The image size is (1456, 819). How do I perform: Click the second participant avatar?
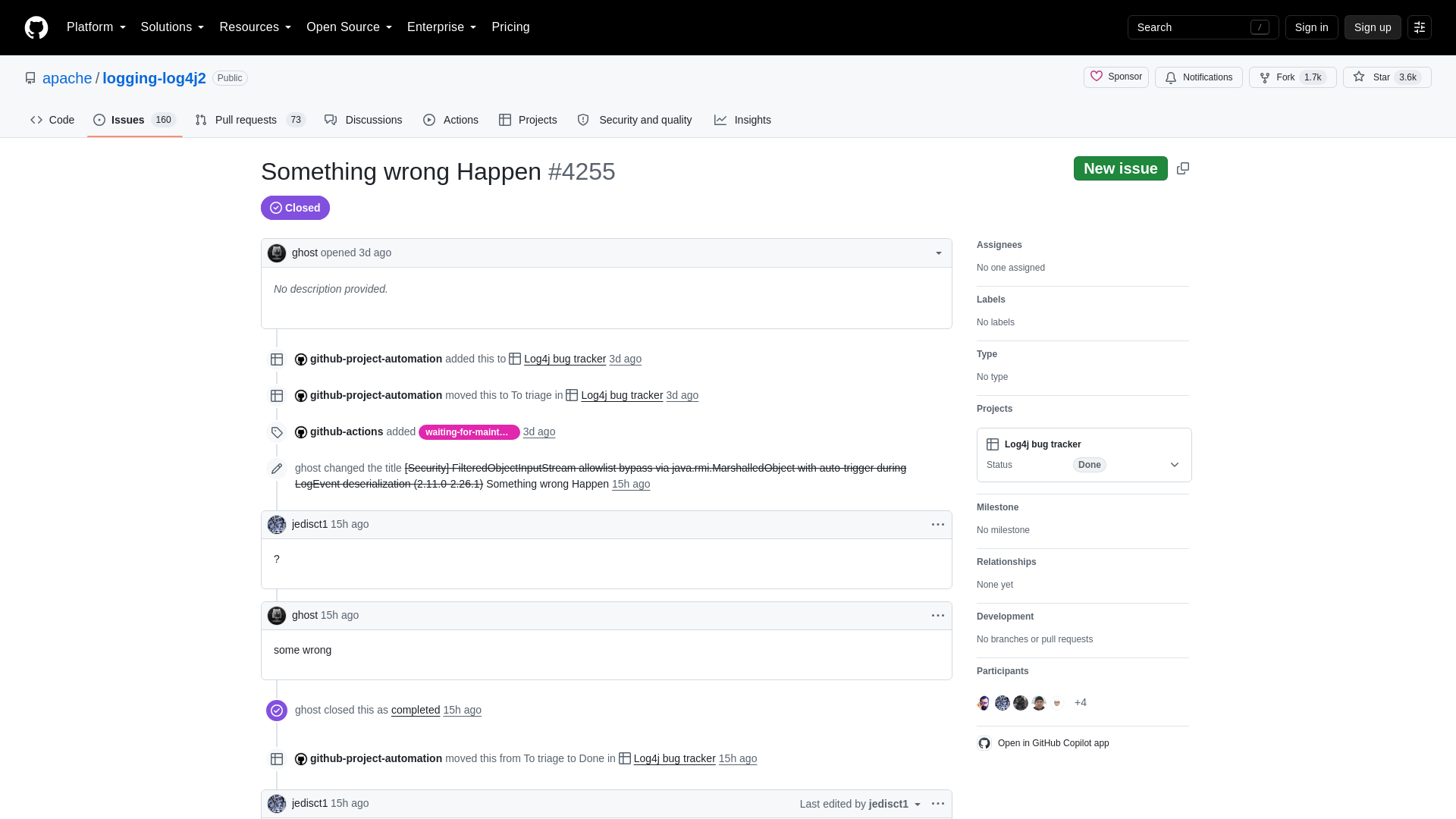point(1003,703)
